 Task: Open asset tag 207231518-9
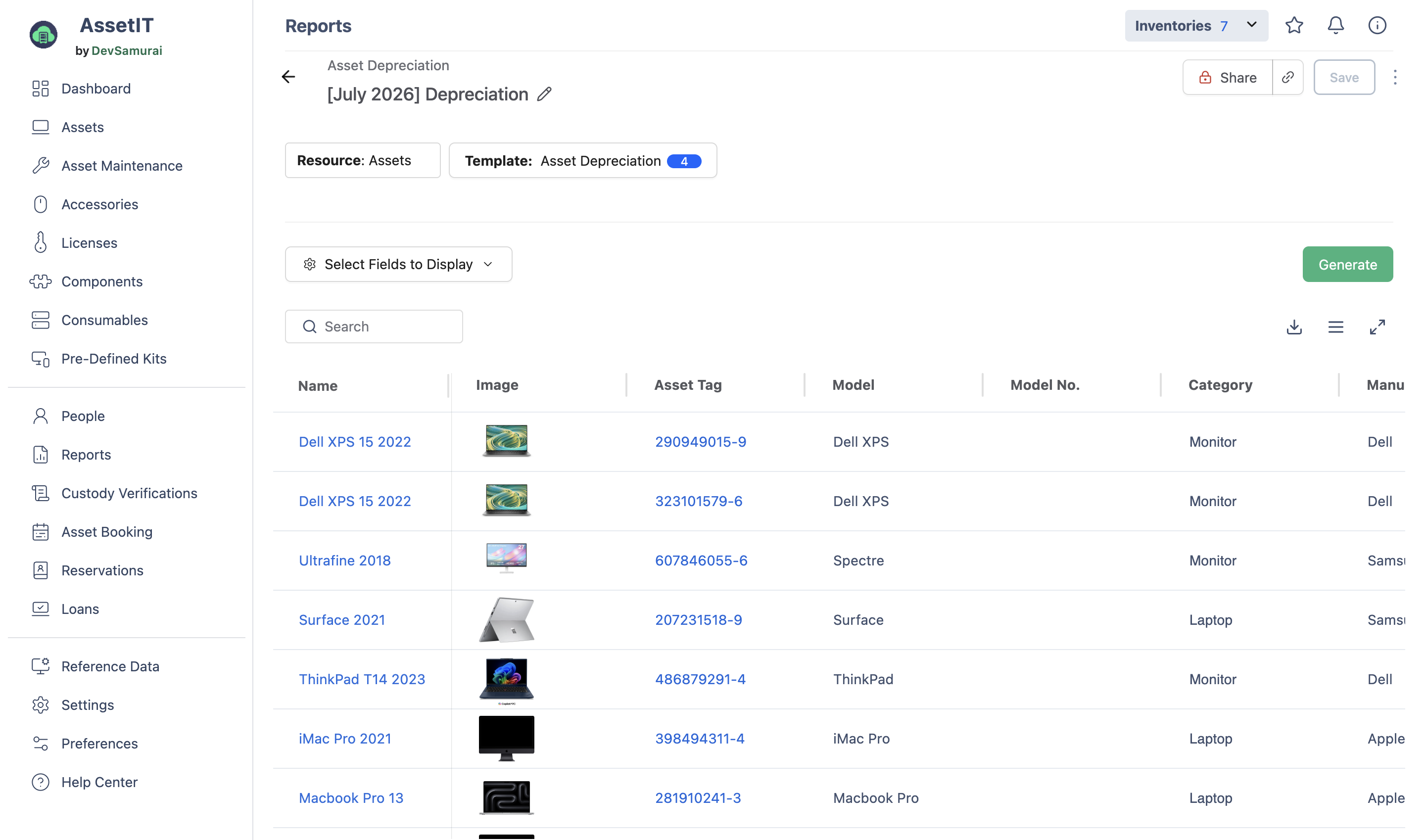[698, 620]
